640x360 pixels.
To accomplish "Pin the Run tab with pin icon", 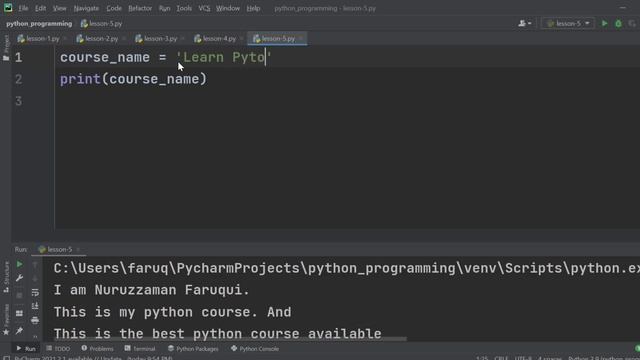I will [x=19, y=331].
